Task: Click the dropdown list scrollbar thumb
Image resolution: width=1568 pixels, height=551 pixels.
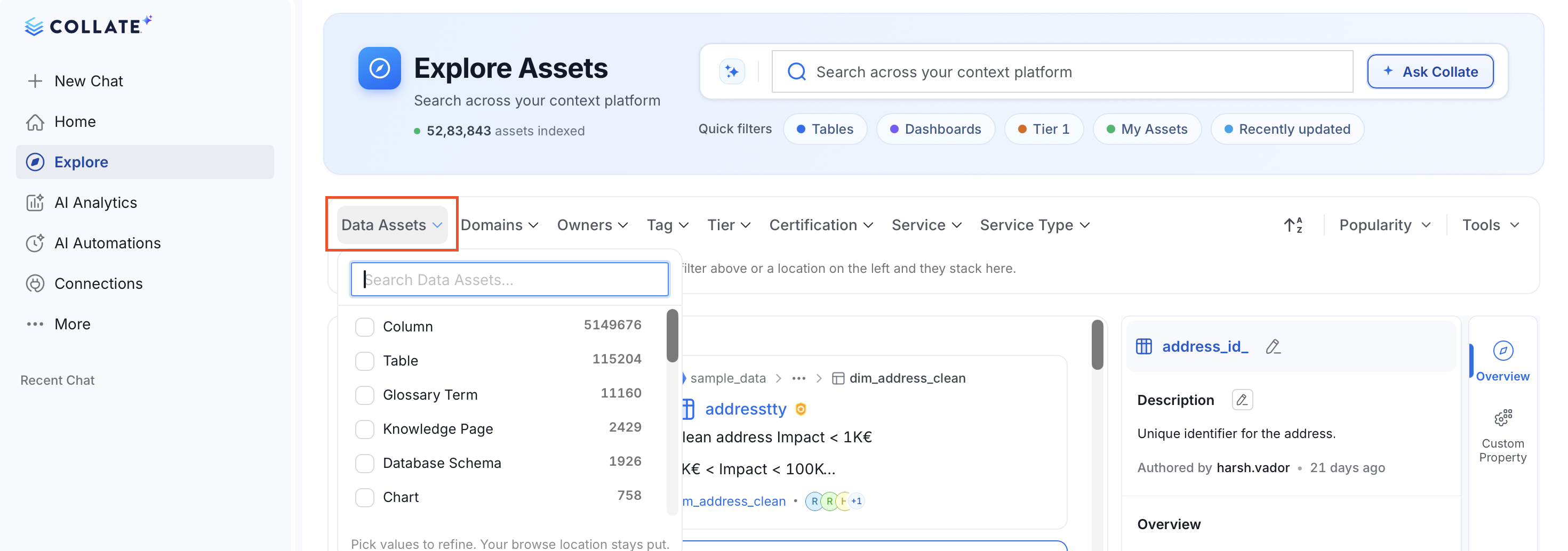Action: [x=673, y=336]
